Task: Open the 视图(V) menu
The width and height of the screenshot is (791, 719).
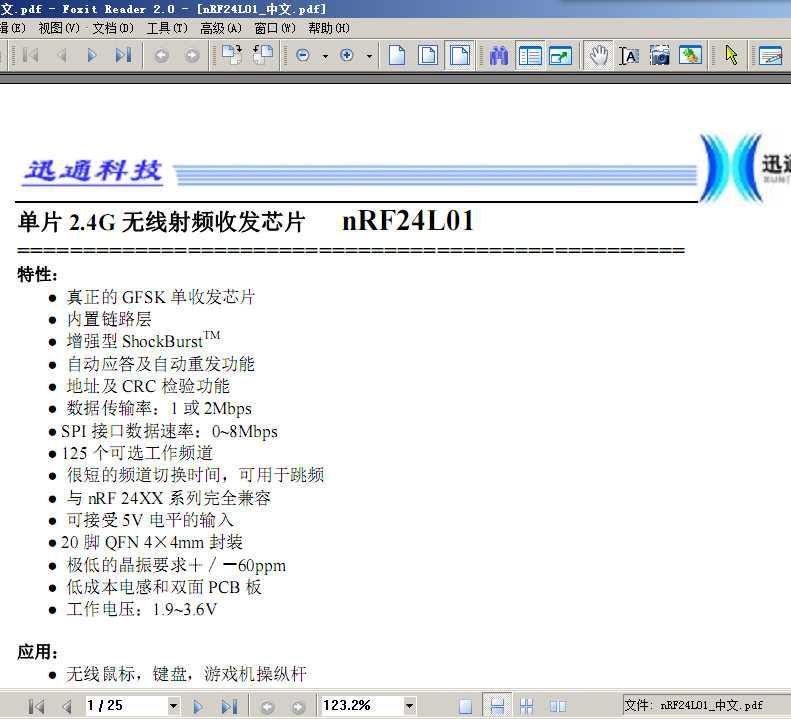Action: [59, 28]
